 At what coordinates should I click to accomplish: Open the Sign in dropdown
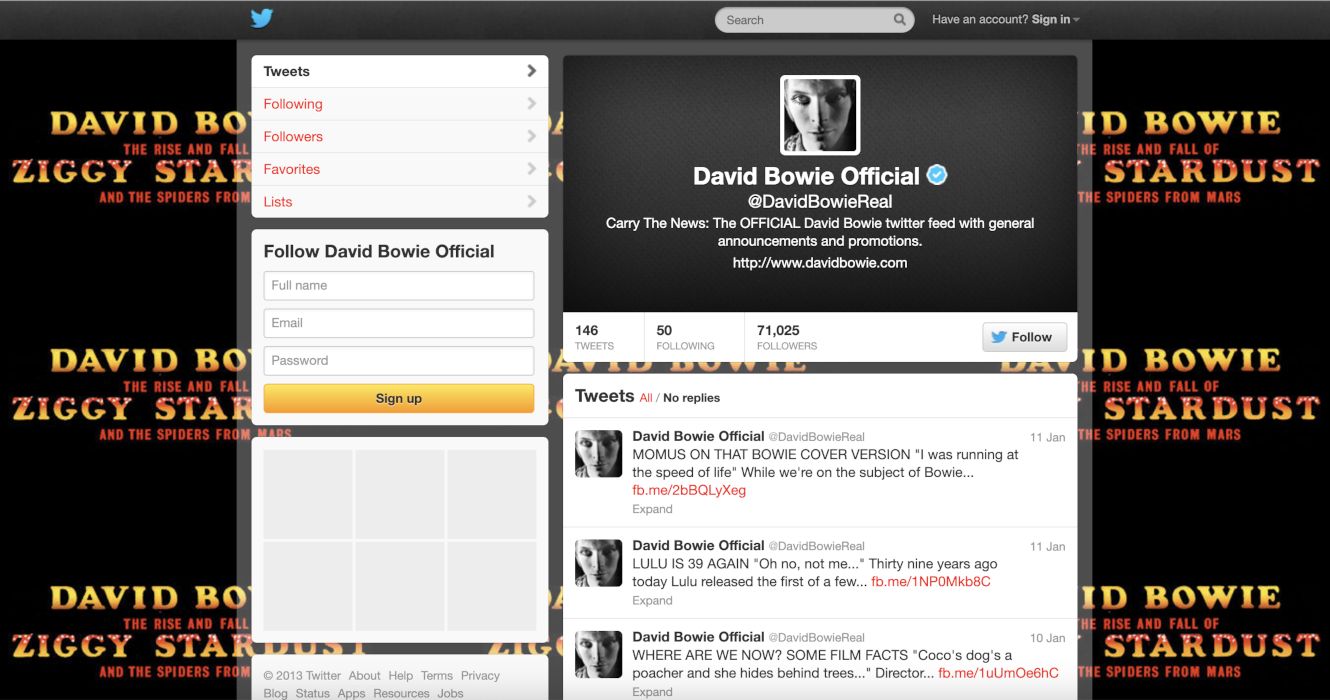pyautogui.click(x=1056, y=19)
